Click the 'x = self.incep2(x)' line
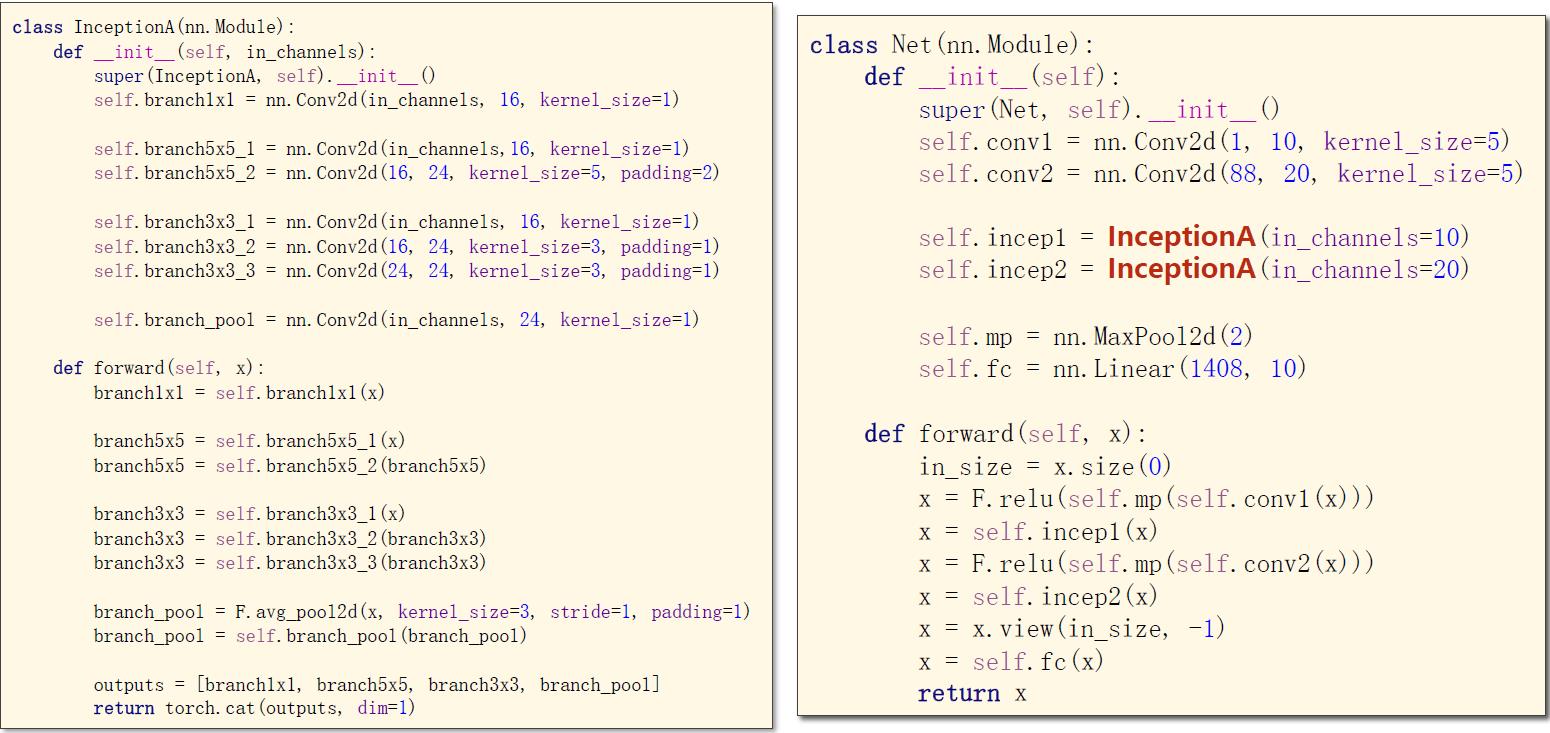This screenshot has width=1550, height=733. tap(1038, 596)
